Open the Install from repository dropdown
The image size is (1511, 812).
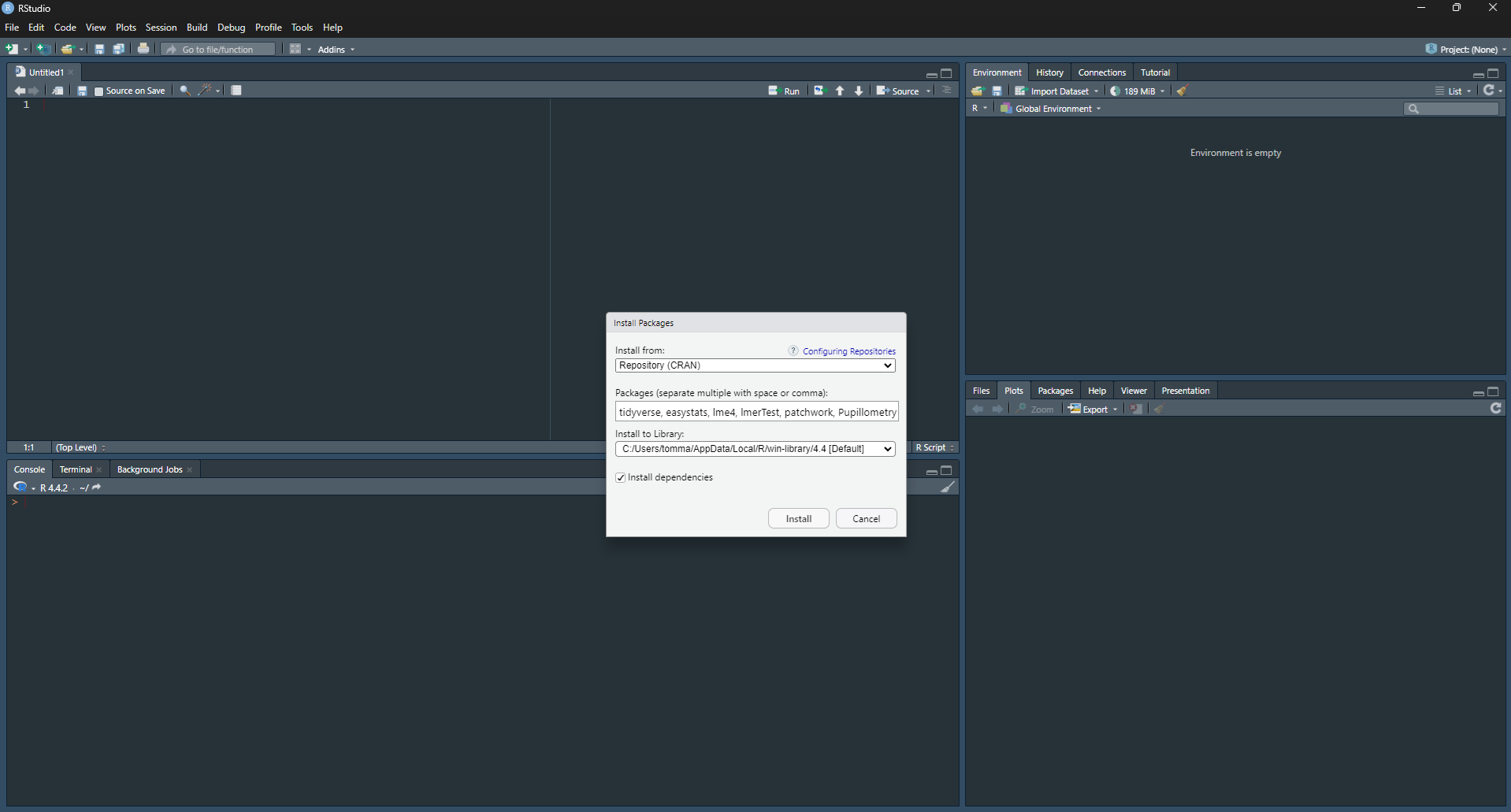pyautogui.click(x=755, y=365)
